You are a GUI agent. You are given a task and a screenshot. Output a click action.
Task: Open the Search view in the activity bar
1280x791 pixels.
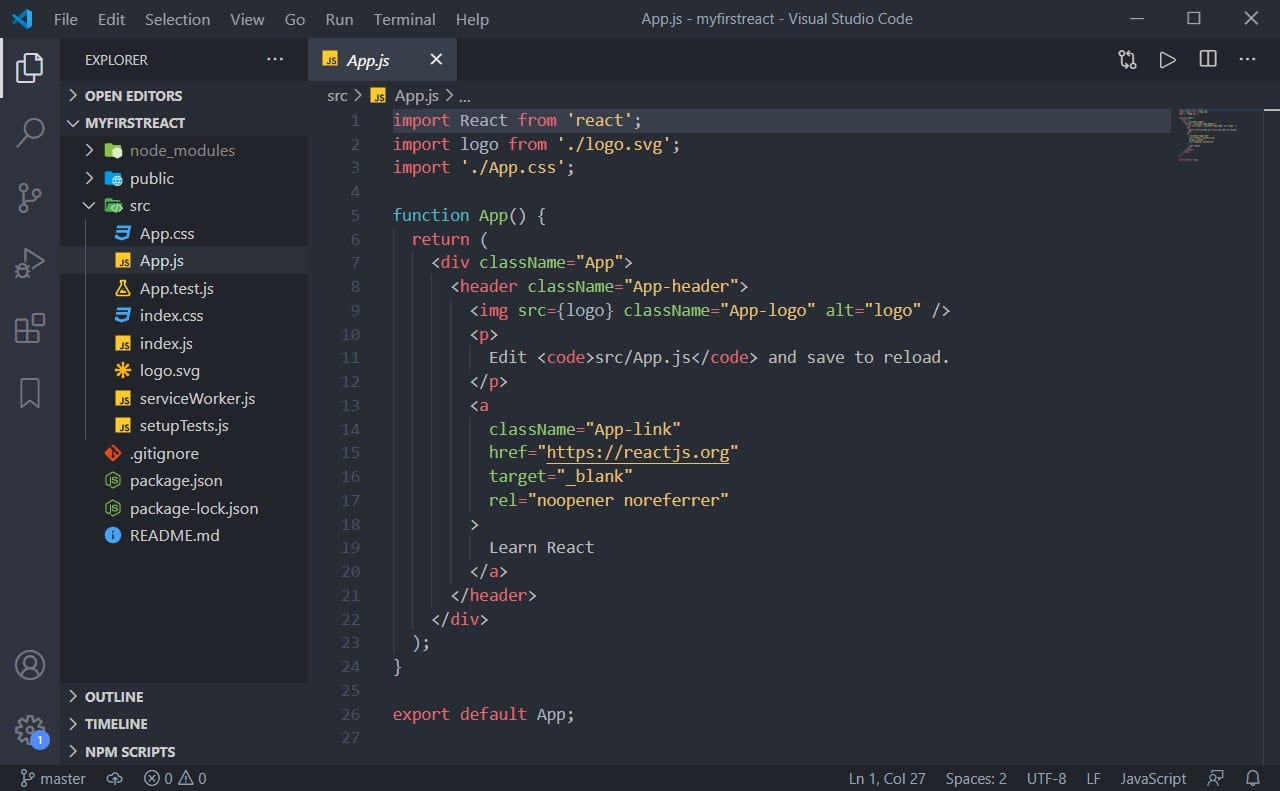pos(29,131)
